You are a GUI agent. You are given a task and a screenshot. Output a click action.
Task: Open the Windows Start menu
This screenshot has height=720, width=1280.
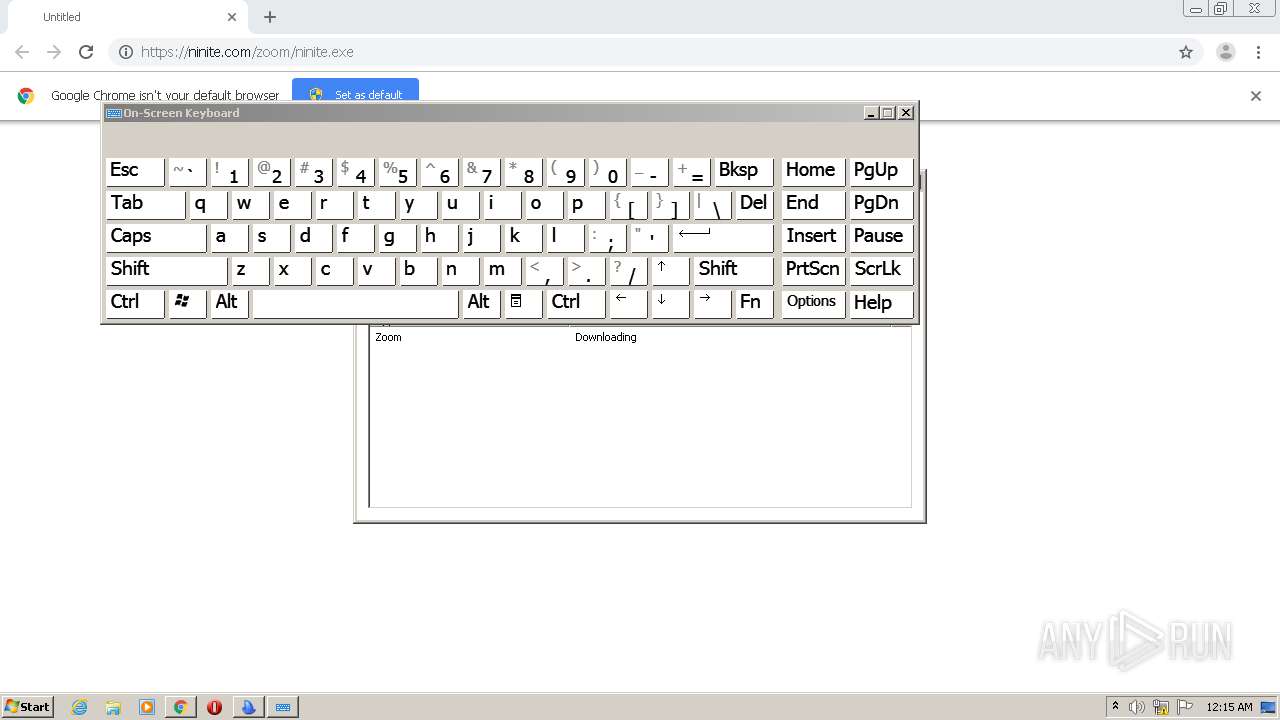[27, 707]
